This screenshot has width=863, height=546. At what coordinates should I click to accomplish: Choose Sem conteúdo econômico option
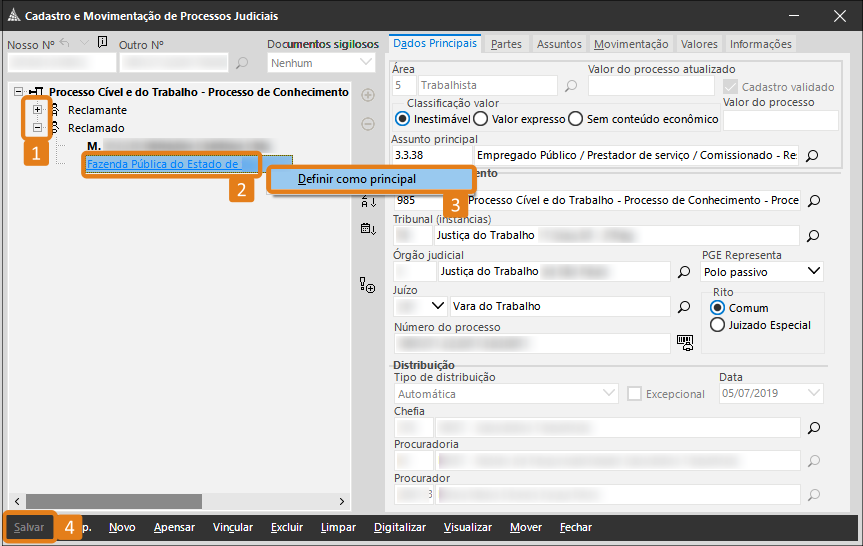575,119
